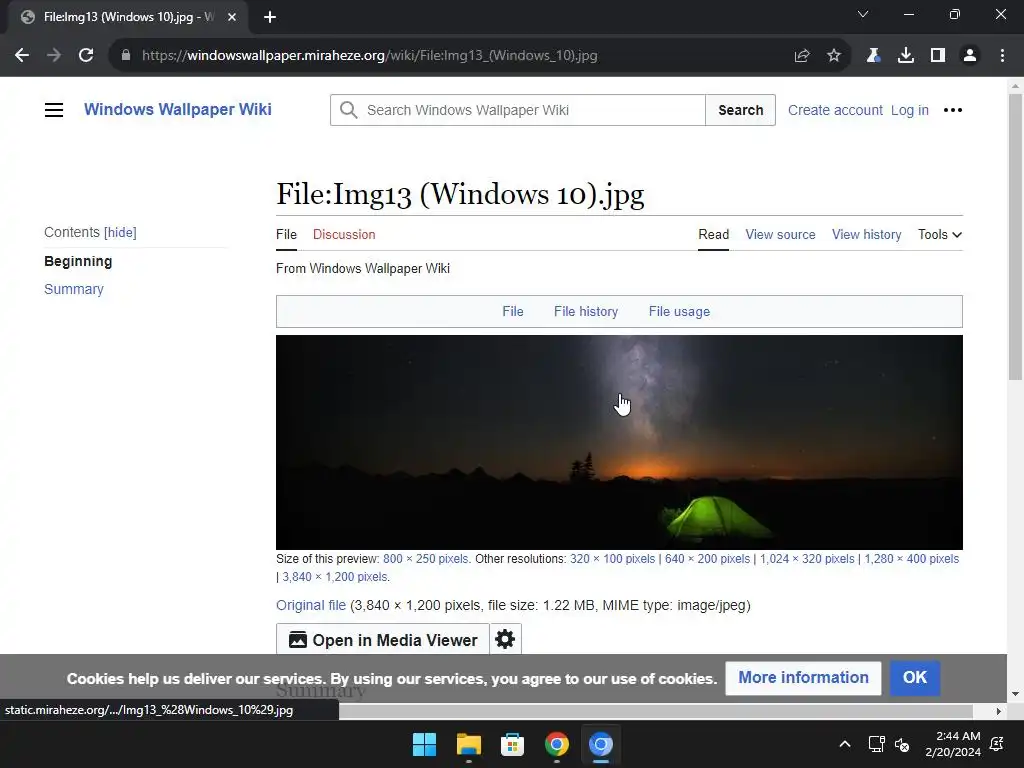
Task: Accept cookies with OK button
Action: (x=914, y=677)
